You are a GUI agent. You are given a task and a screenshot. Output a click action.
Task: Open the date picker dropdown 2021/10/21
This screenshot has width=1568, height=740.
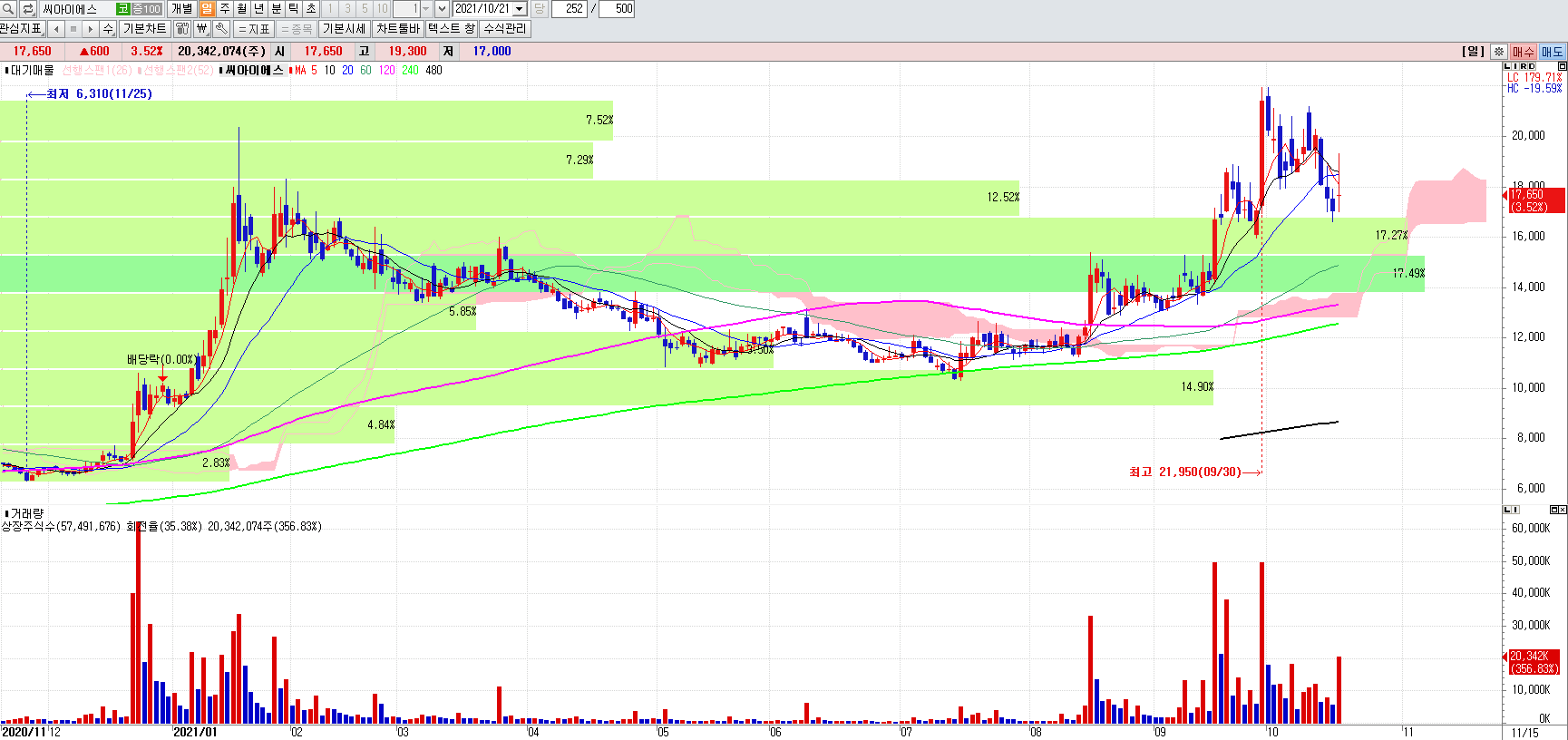[x=520, y=9]
